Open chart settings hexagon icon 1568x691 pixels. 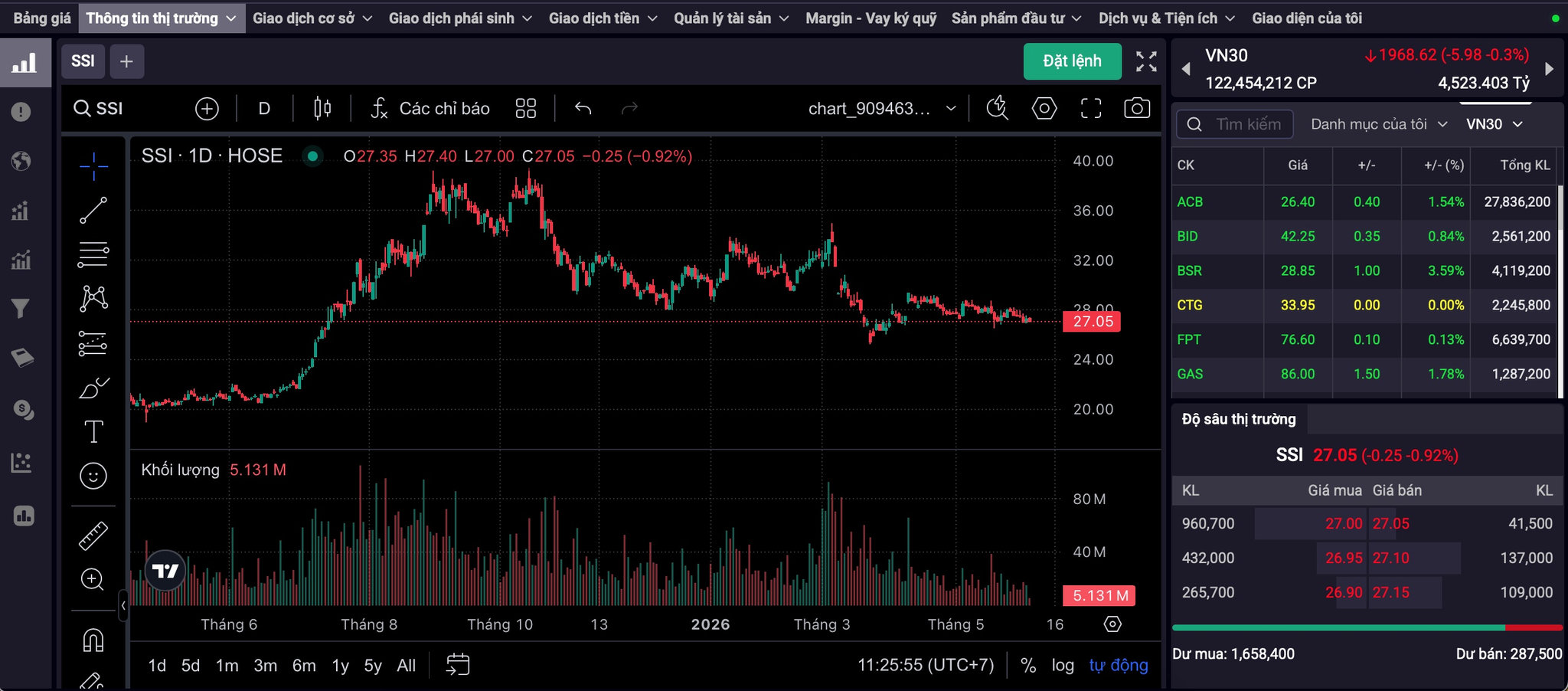(1044, 108)
